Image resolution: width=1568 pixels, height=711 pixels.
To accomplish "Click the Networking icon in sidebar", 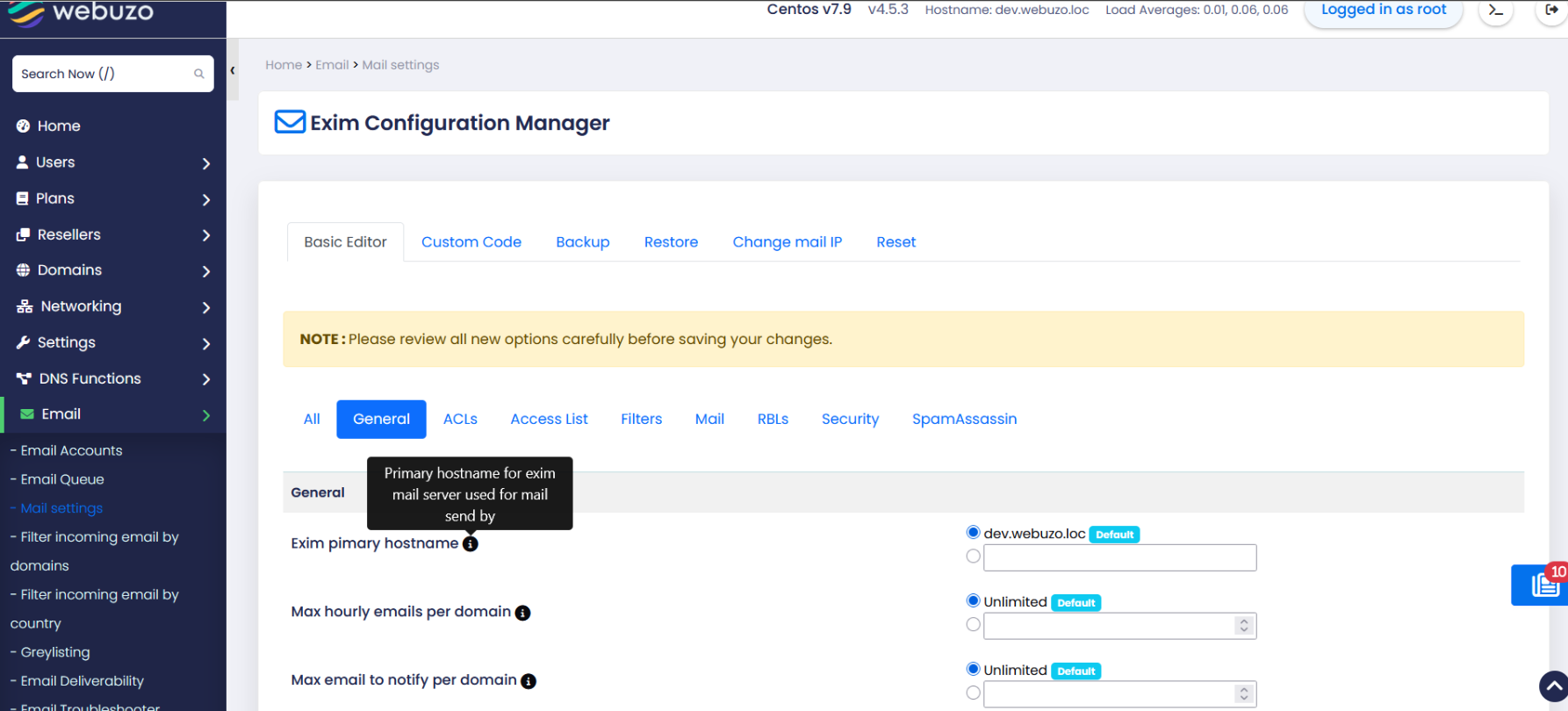I will [x=25, y=306].
